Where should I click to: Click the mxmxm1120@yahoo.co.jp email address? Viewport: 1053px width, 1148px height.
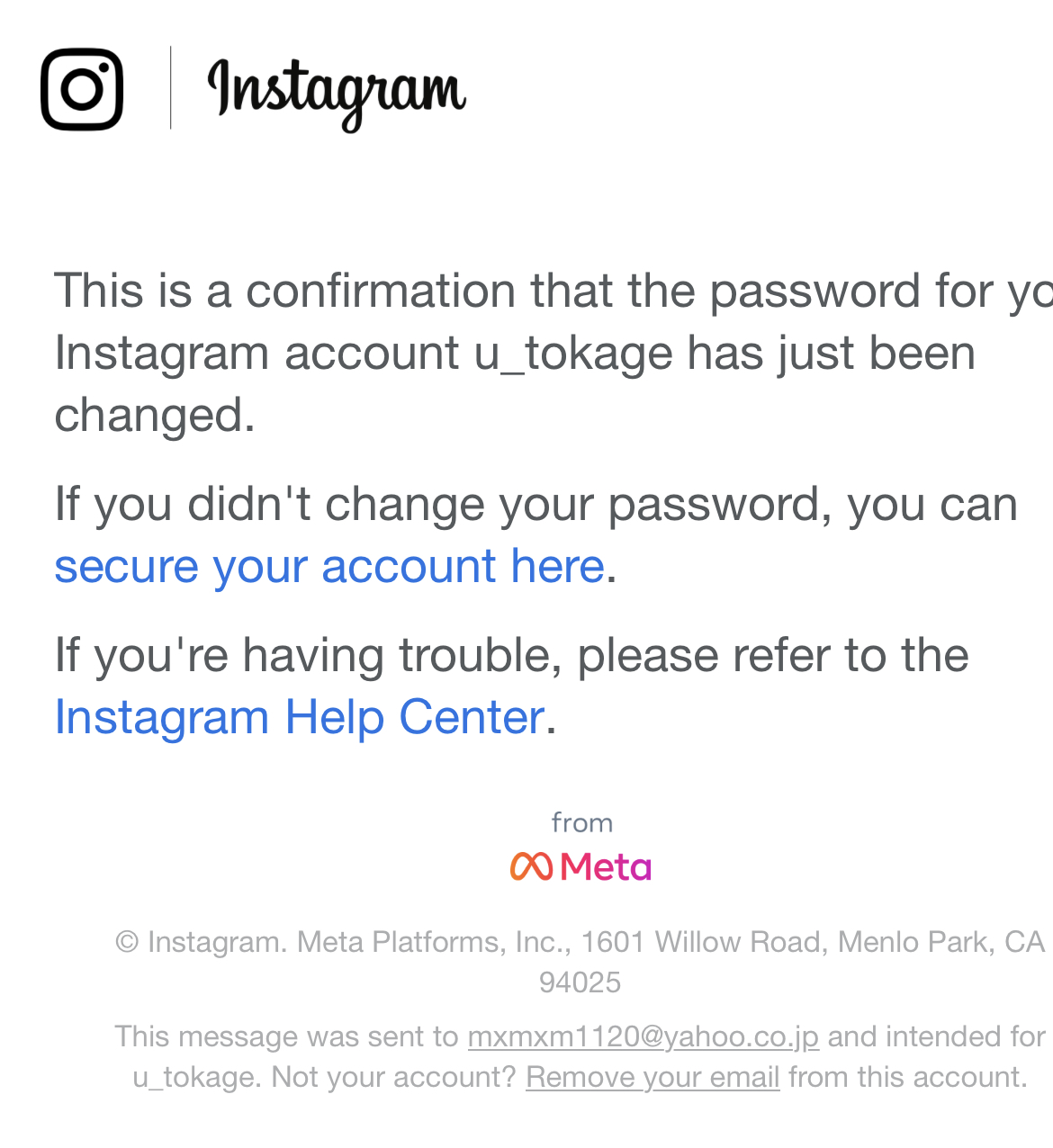coord(643,1036)
